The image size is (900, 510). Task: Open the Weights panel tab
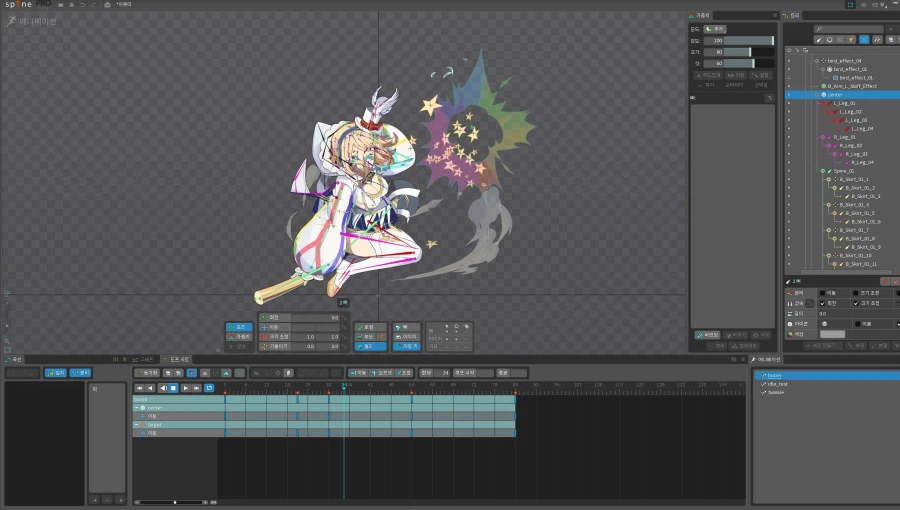(704, 15)
